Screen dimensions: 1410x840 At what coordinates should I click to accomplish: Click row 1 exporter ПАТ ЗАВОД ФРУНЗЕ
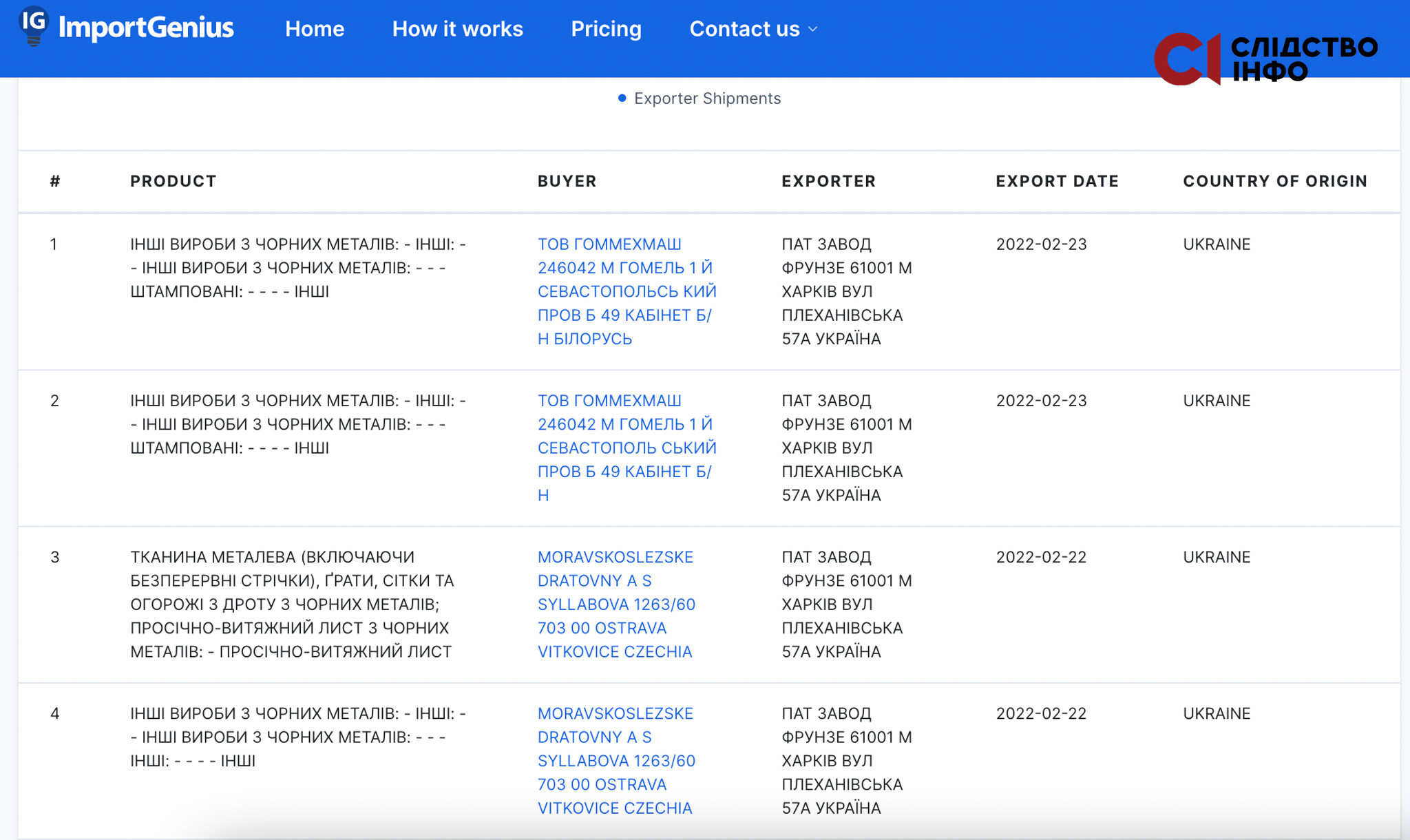coord(847,291)
